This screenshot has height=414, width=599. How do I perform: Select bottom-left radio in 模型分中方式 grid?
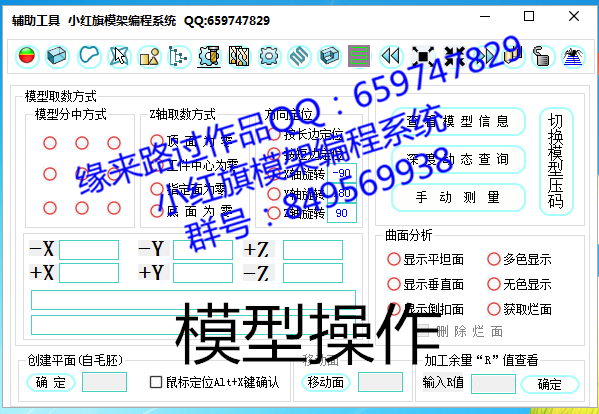pos(50,208)
